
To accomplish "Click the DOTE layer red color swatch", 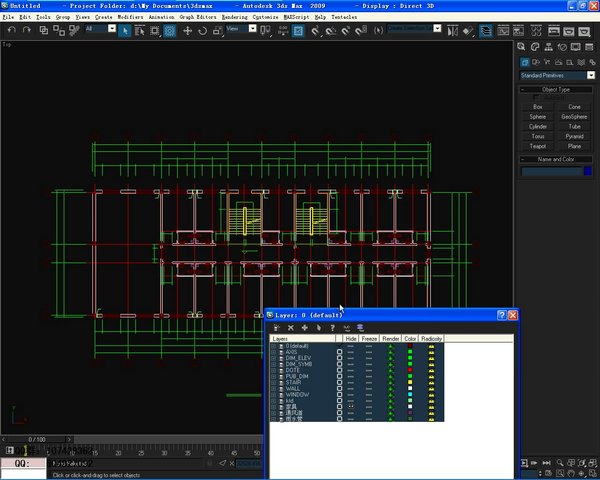I will [x=410, y=370].
